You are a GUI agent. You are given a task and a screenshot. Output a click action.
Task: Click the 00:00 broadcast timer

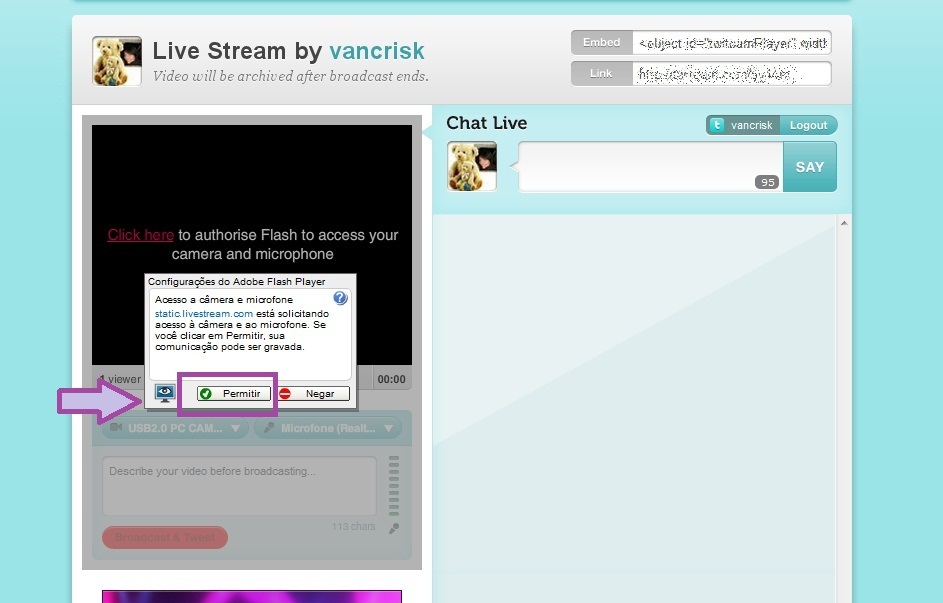tap(392, 379)
